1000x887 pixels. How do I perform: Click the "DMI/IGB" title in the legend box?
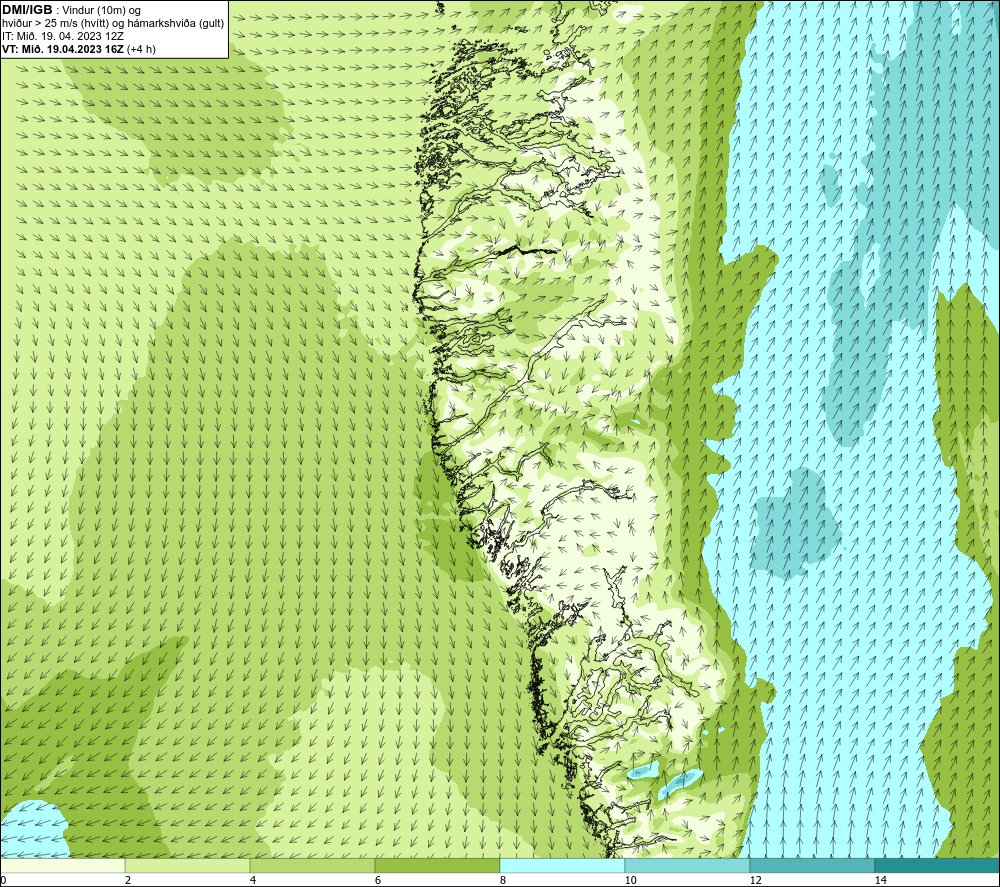(27, 10)
